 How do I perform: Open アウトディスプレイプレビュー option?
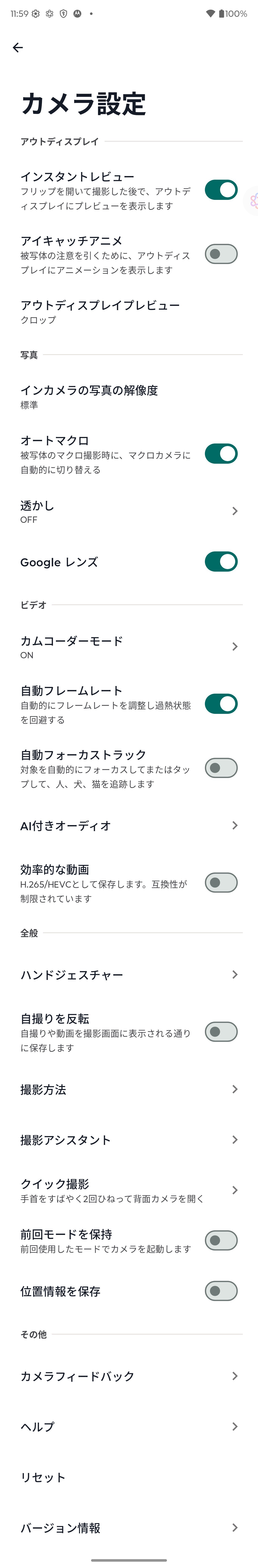(x=100, y=312)
